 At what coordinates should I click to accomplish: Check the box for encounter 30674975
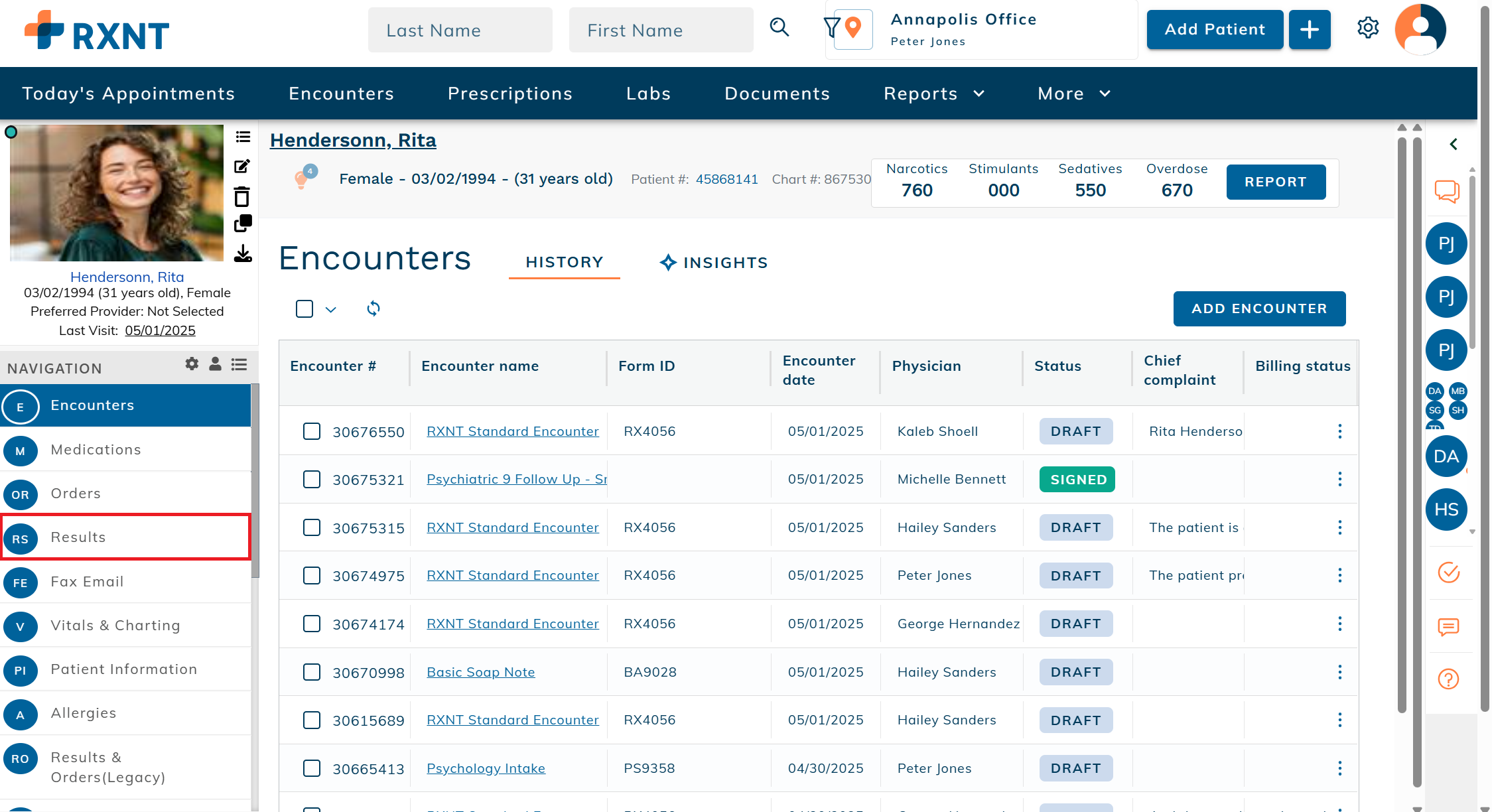click(x=312, y=575)
